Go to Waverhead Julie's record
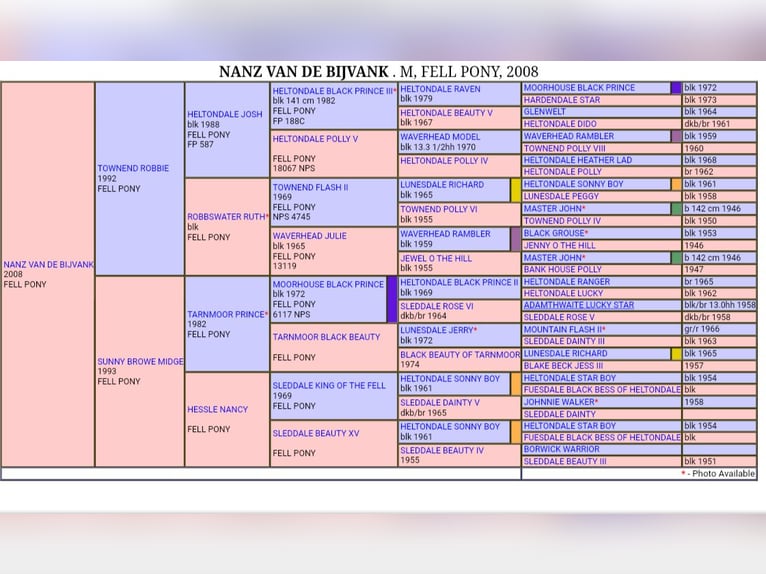Screen dimensions: 766x574 309,236
